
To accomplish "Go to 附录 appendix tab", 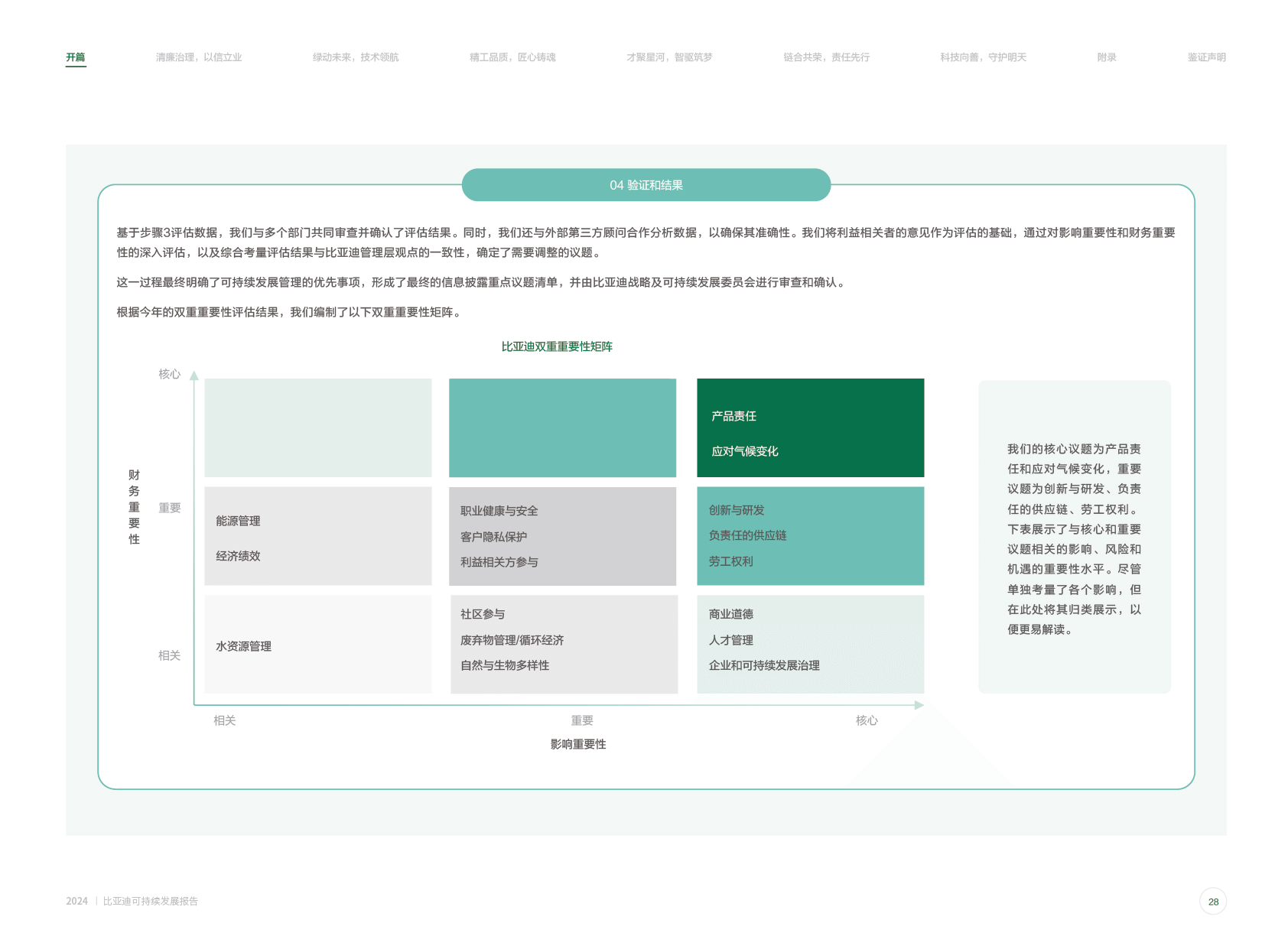I will 1106,57.
